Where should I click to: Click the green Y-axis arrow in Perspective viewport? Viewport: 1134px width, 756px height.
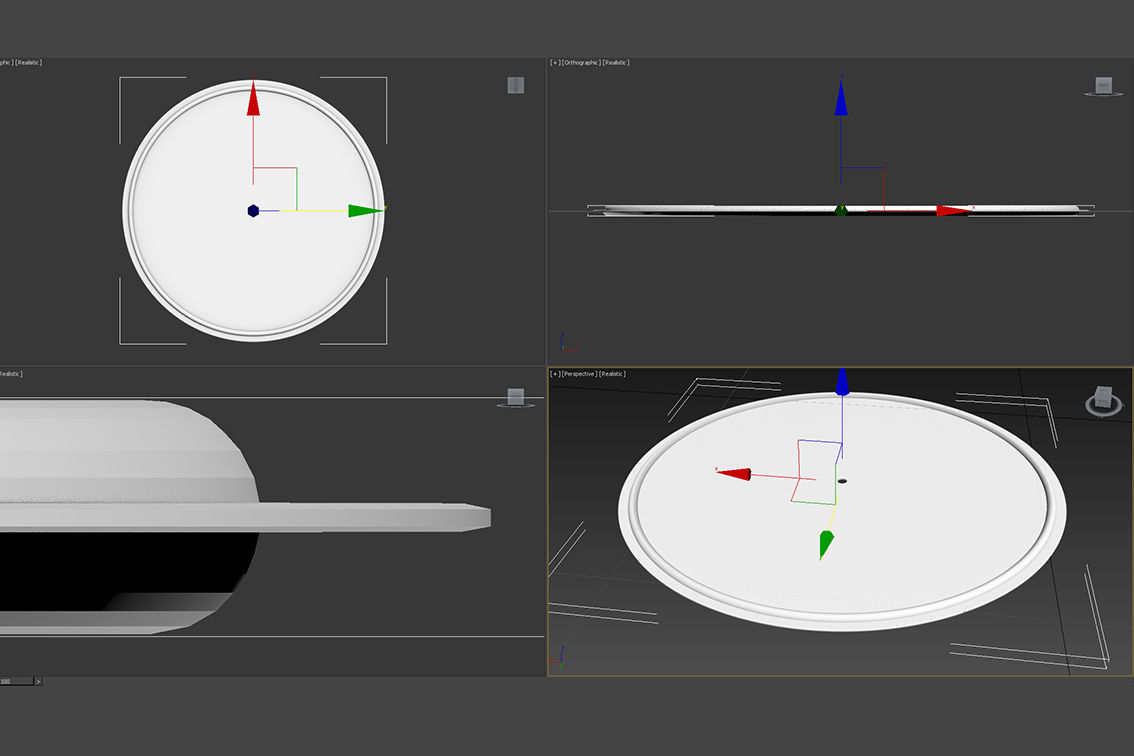click(825, 545)
